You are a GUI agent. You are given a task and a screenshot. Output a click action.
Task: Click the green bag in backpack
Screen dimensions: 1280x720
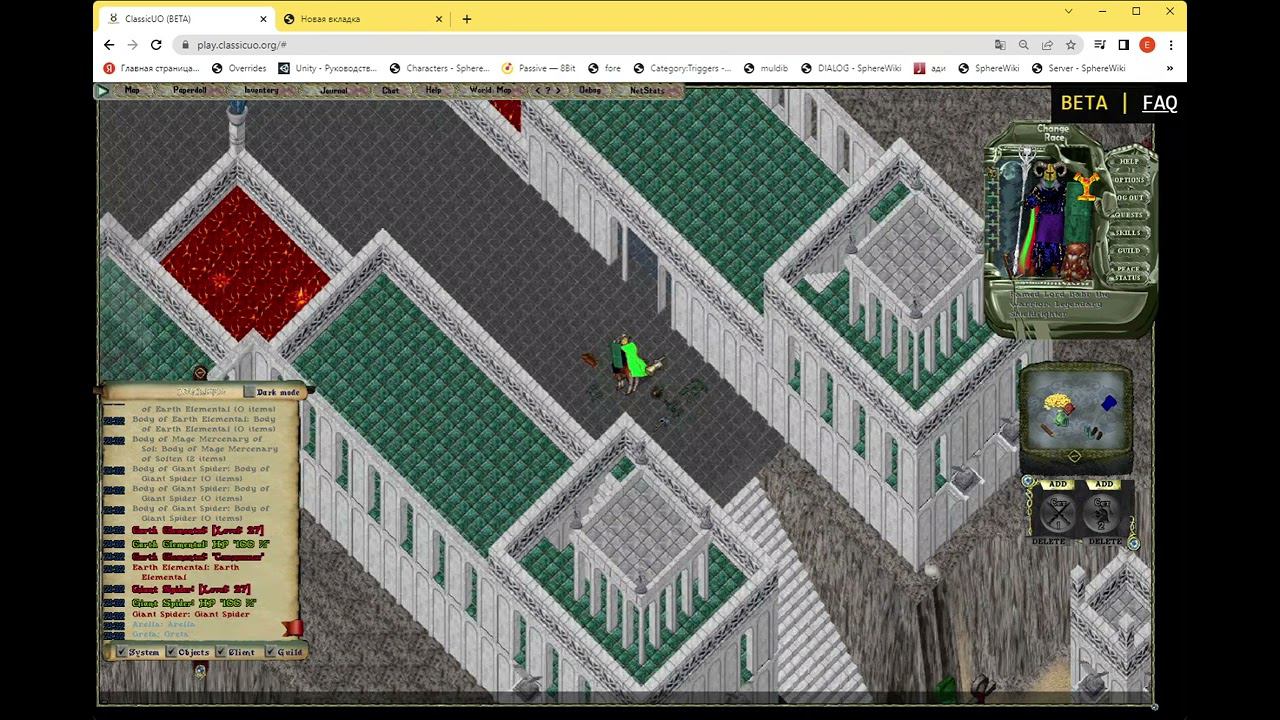[x=1061, y=418]
